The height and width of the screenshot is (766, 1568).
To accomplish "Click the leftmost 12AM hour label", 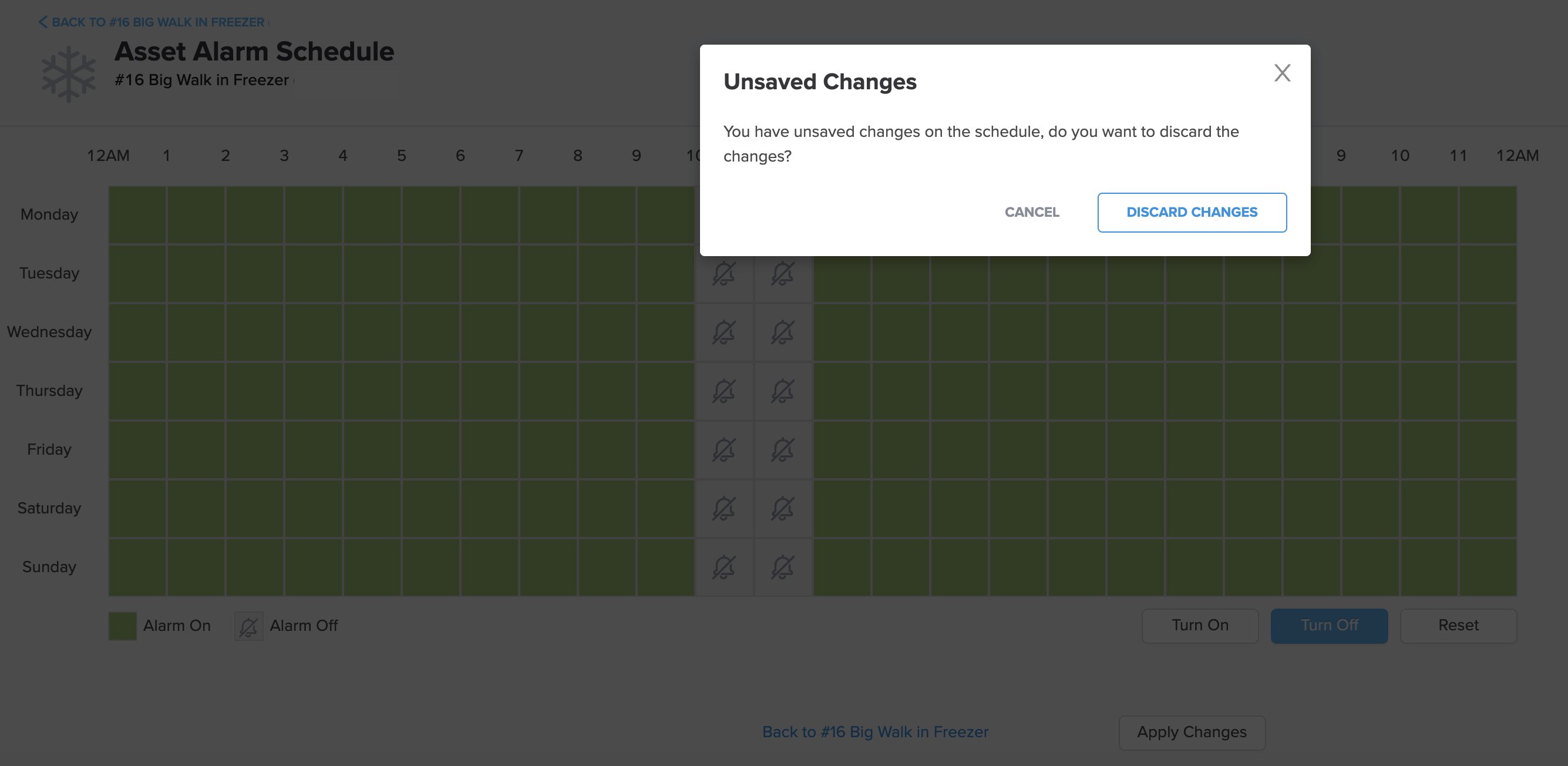I will pyautogui.click(x=108, y=156).
